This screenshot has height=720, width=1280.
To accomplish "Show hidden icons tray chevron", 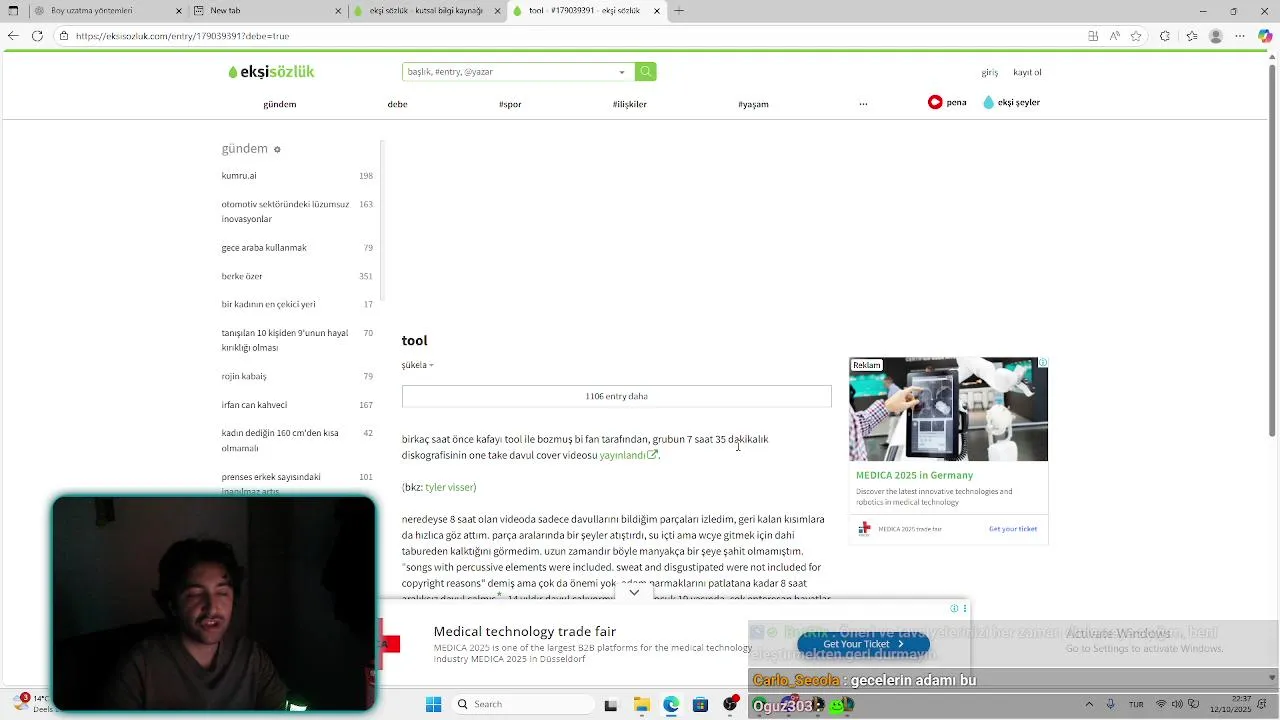I will tap(1089, 705).
